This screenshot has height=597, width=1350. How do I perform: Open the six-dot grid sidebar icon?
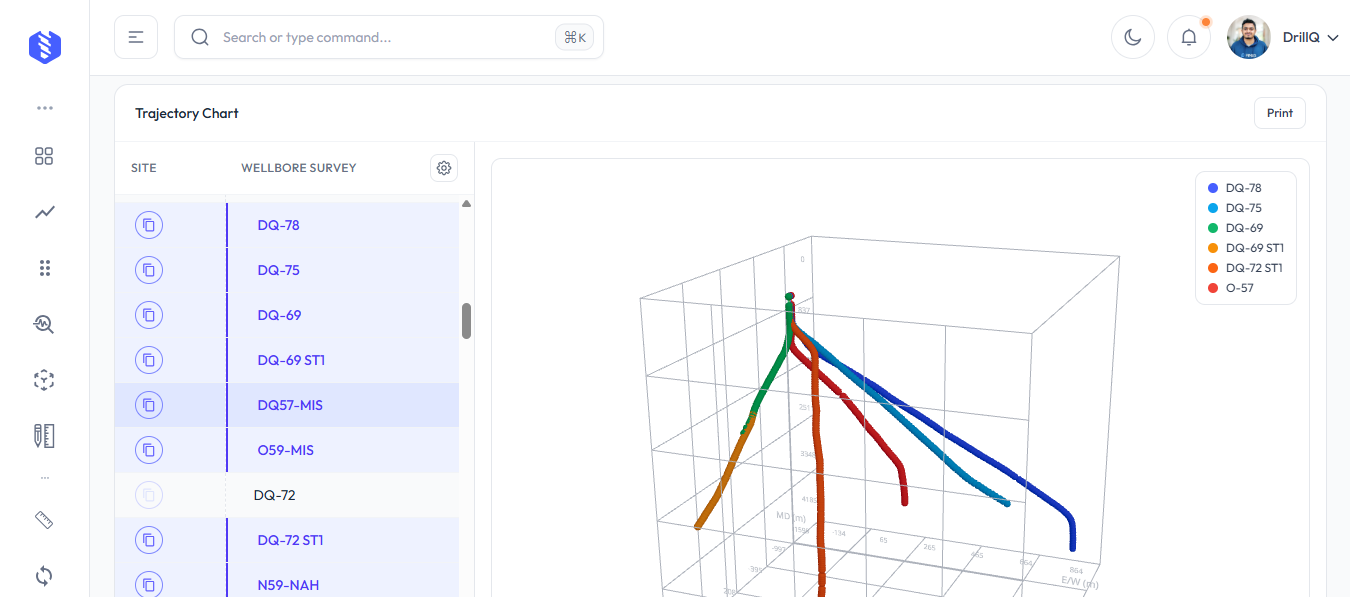(44, 268)
